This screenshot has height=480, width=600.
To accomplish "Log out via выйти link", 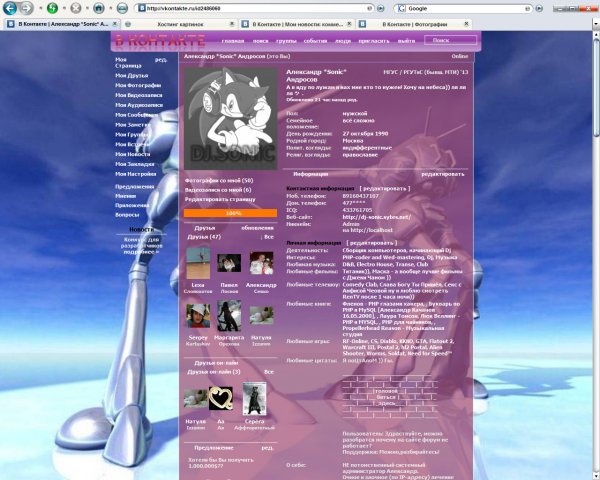I will (406, 41).
